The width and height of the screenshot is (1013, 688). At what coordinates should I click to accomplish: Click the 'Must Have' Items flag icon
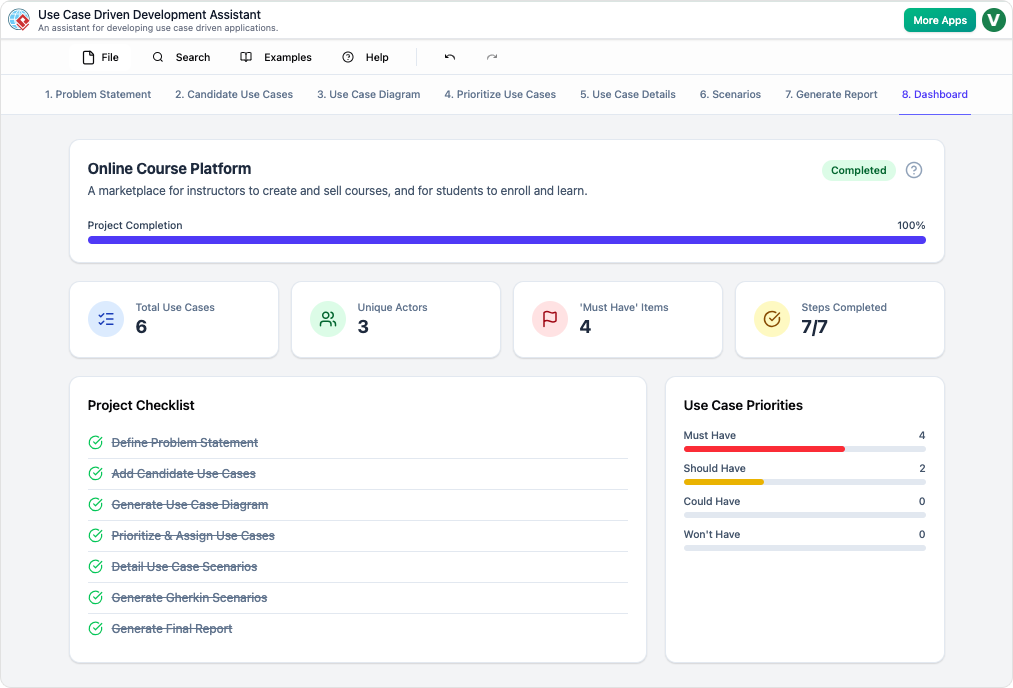click(550, 319)
